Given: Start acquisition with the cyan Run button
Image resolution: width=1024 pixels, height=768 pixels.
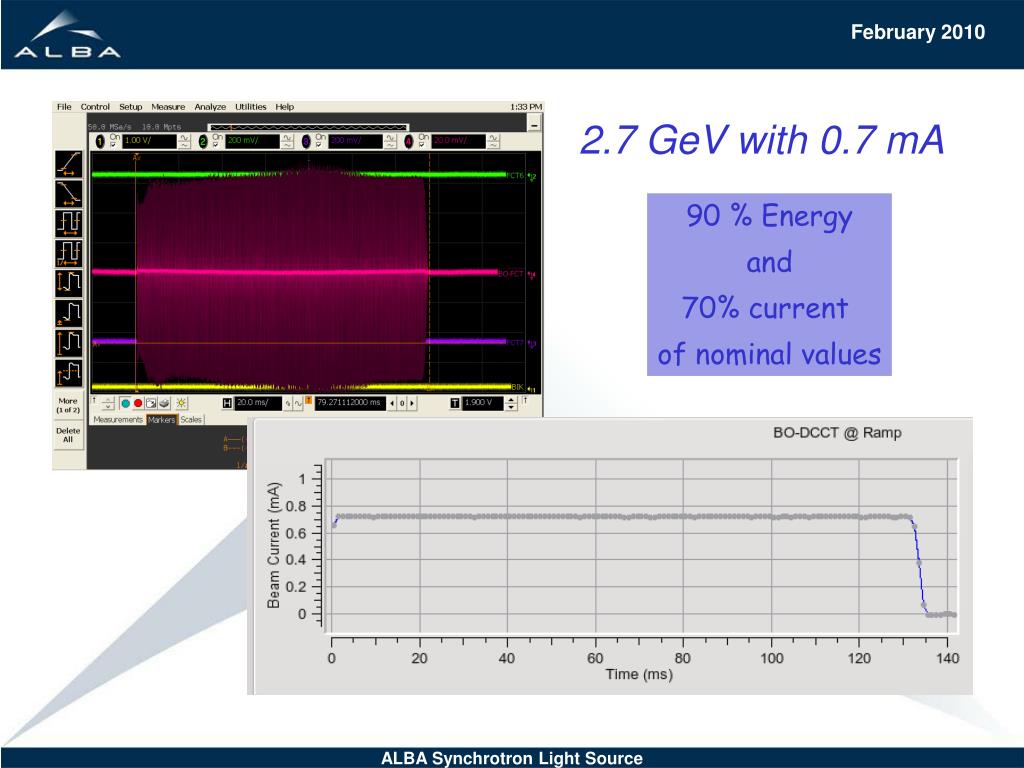Looking at the screenshot, I should [x=125, y=404].
